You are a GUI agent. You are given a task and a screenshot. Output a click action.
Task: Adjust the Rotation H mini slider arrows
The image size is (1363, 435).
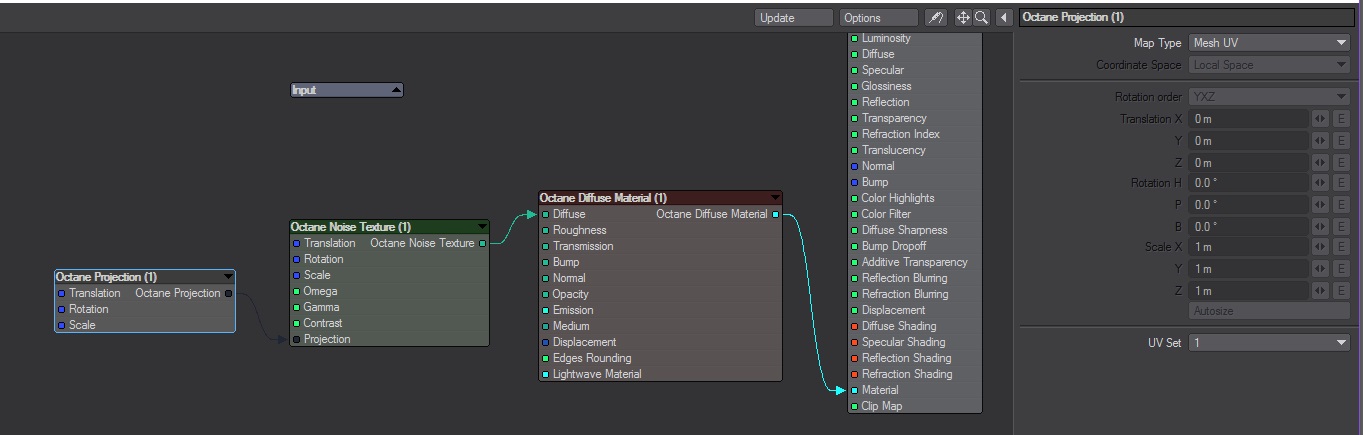coord(1320,183)
